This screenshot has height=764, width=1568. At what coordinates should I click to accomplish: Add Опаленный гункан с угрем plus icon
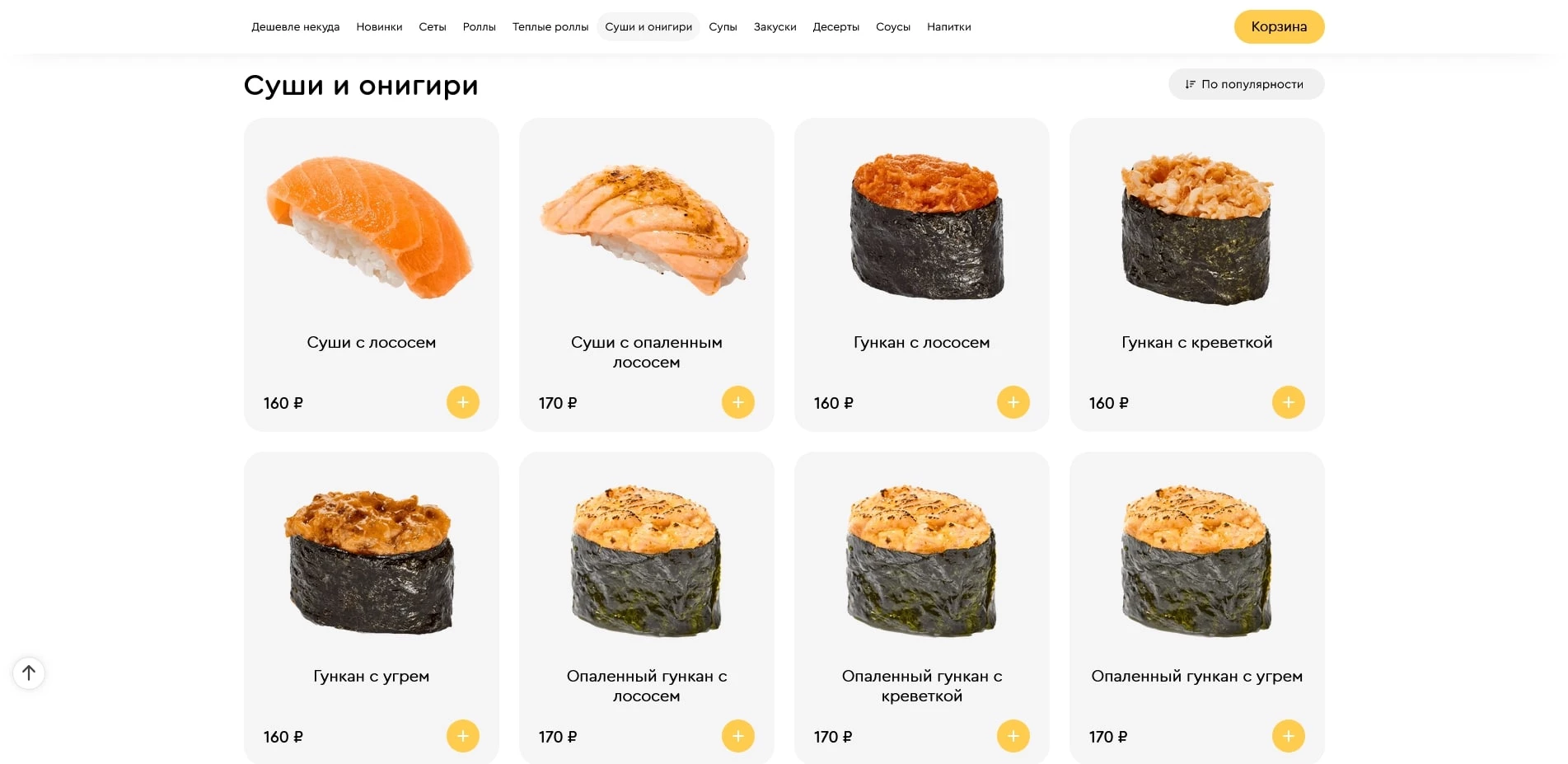1288,736
